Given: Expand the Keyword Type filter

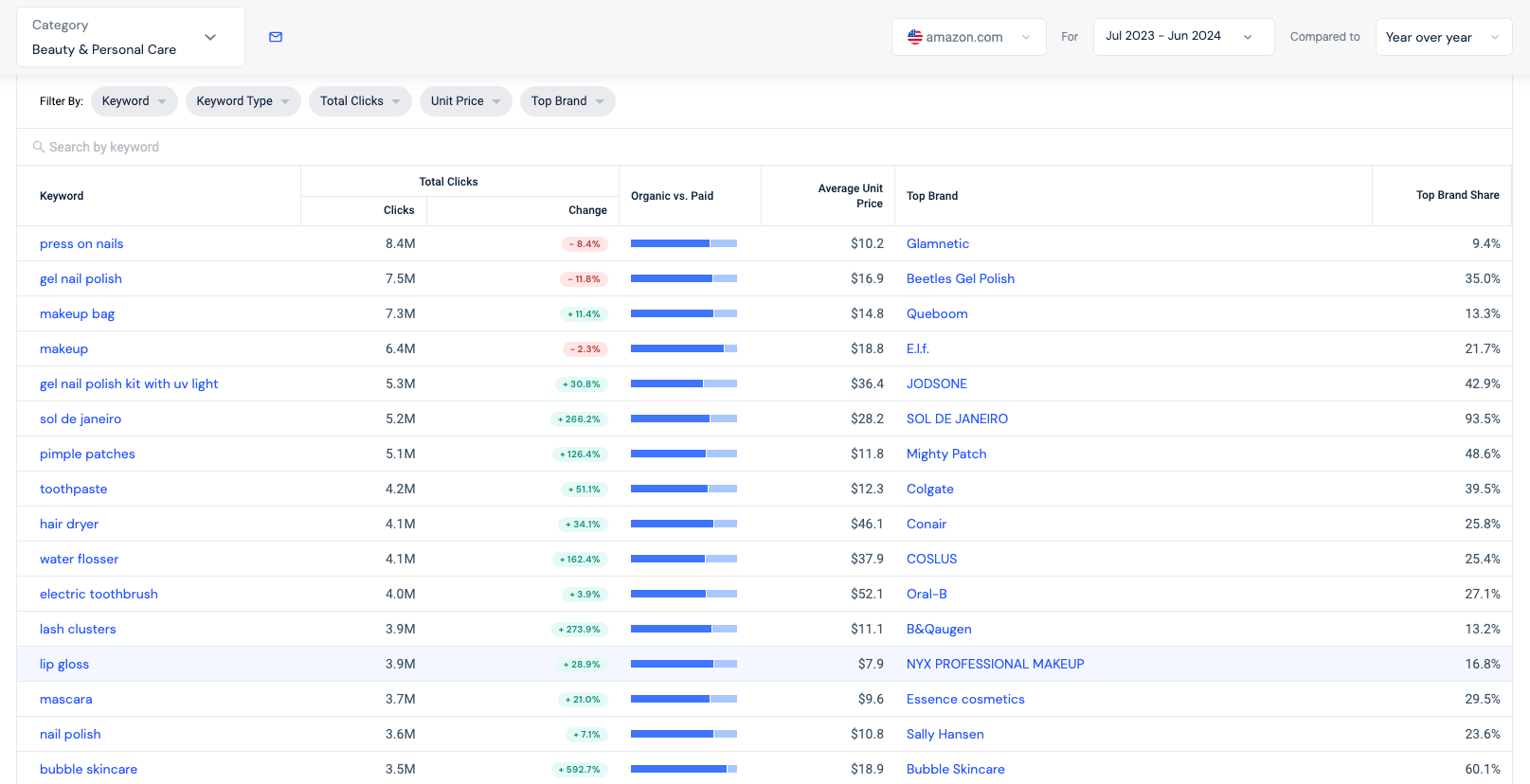Looking at the screenshot, I should 243,101.
